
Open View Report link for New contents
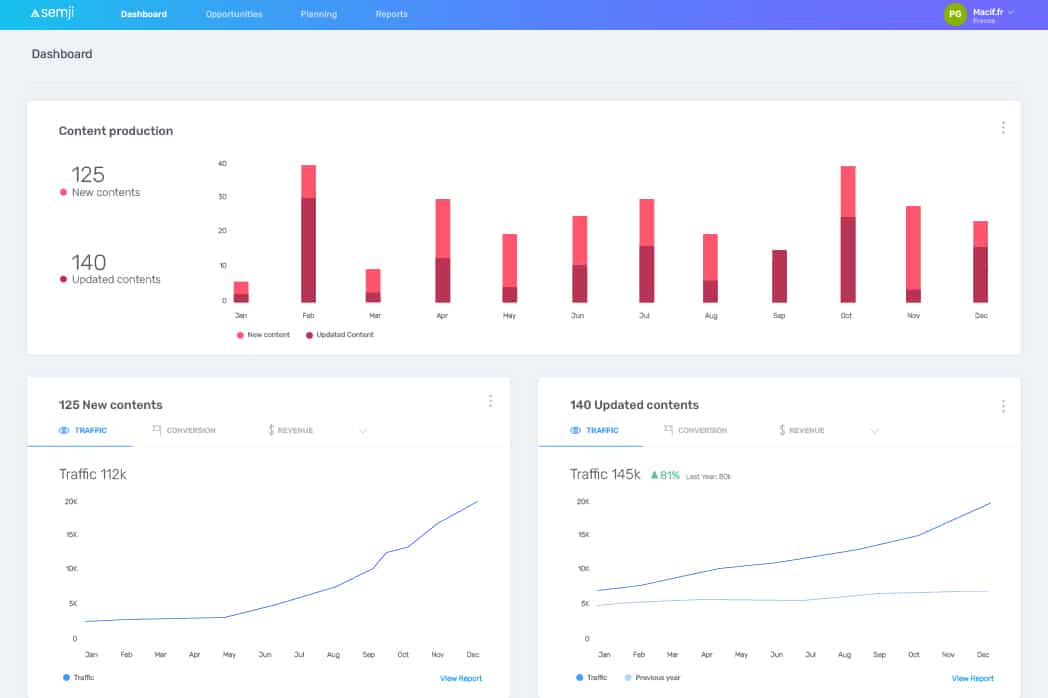click(461, 679)
